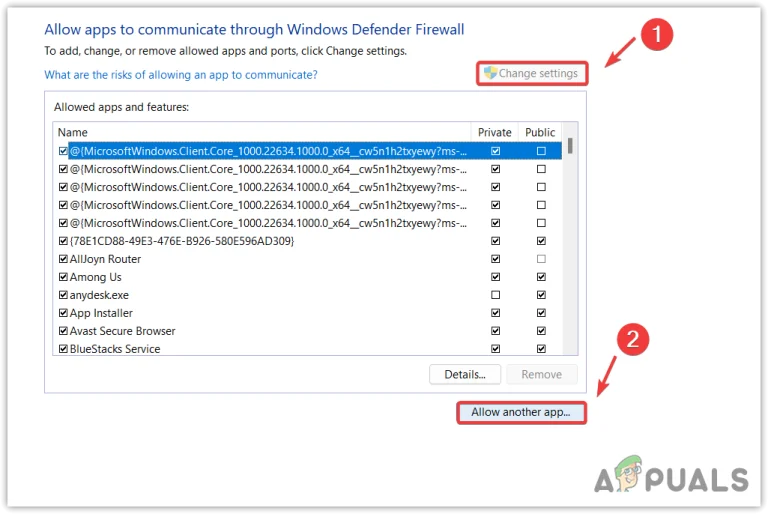This screenshot has height=514, width=768.
Task: Uncheck Private for Avast Secure Browser
Action: [x=496, y=331]
